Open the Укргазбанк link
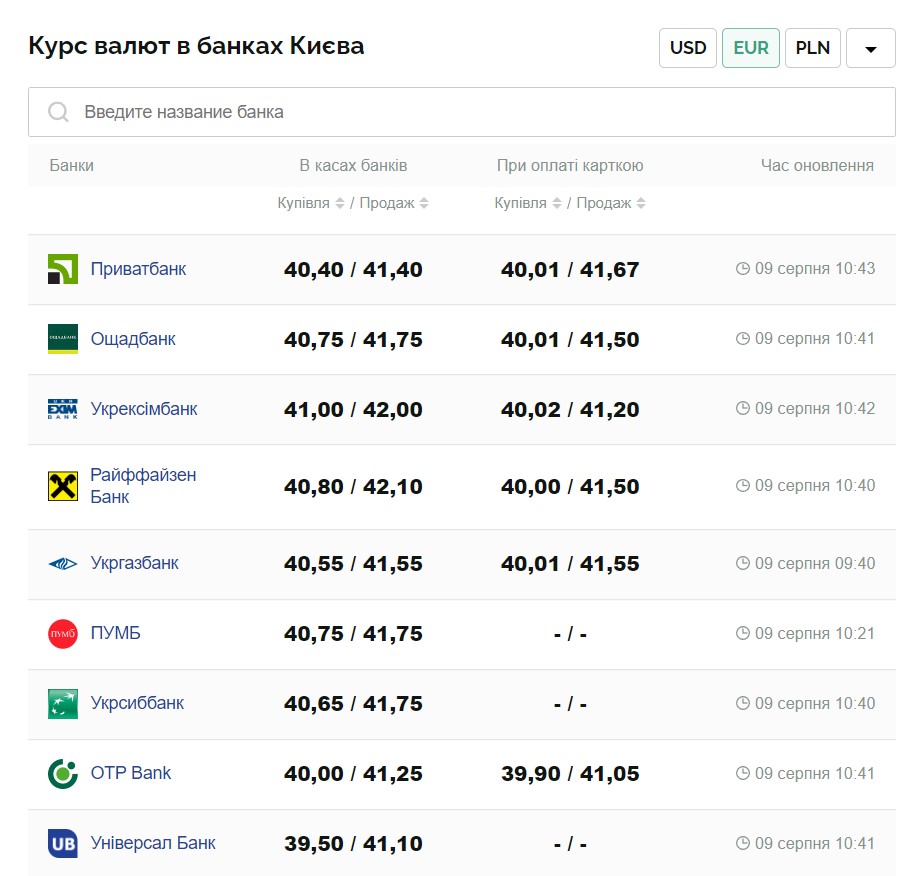This screenshot has width=923, height=876. [134, 563]
